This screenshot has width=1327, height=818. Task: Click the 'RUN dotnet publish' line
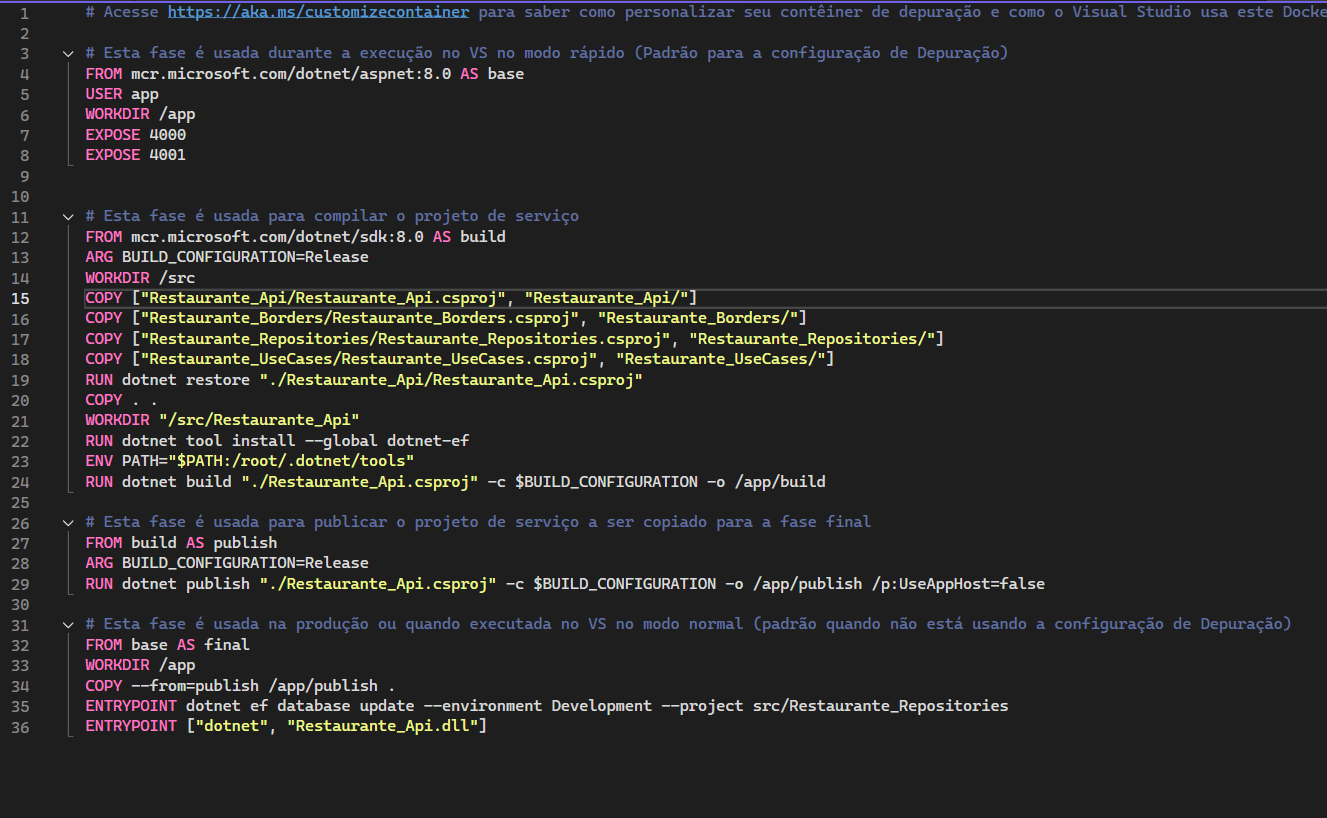(x=565, y=584)
